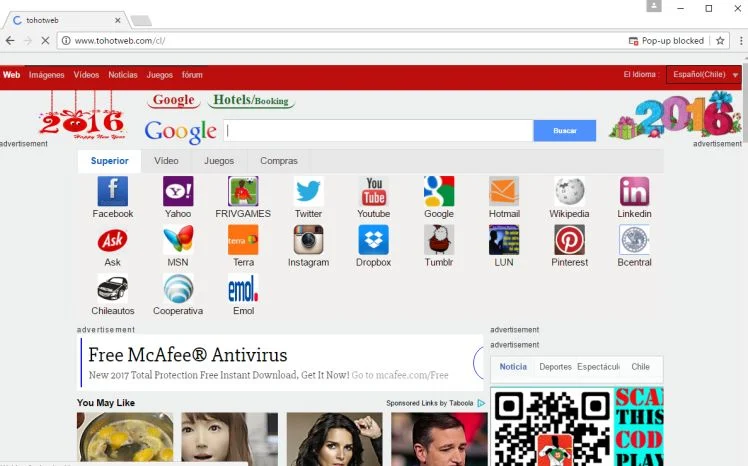Open the dark-haired woman sponsored thumbnail
Screen dimensions: 748x466
coord(334,439)
